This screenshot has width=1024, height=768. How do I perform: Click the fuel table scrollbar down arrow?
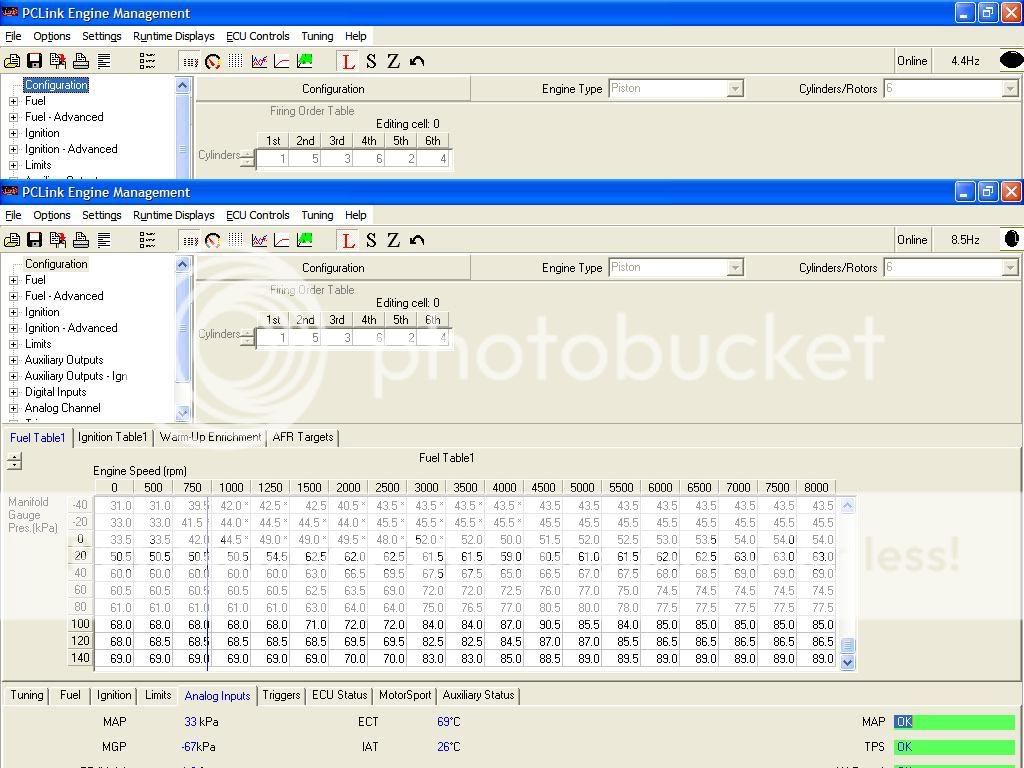coord(848,662)
